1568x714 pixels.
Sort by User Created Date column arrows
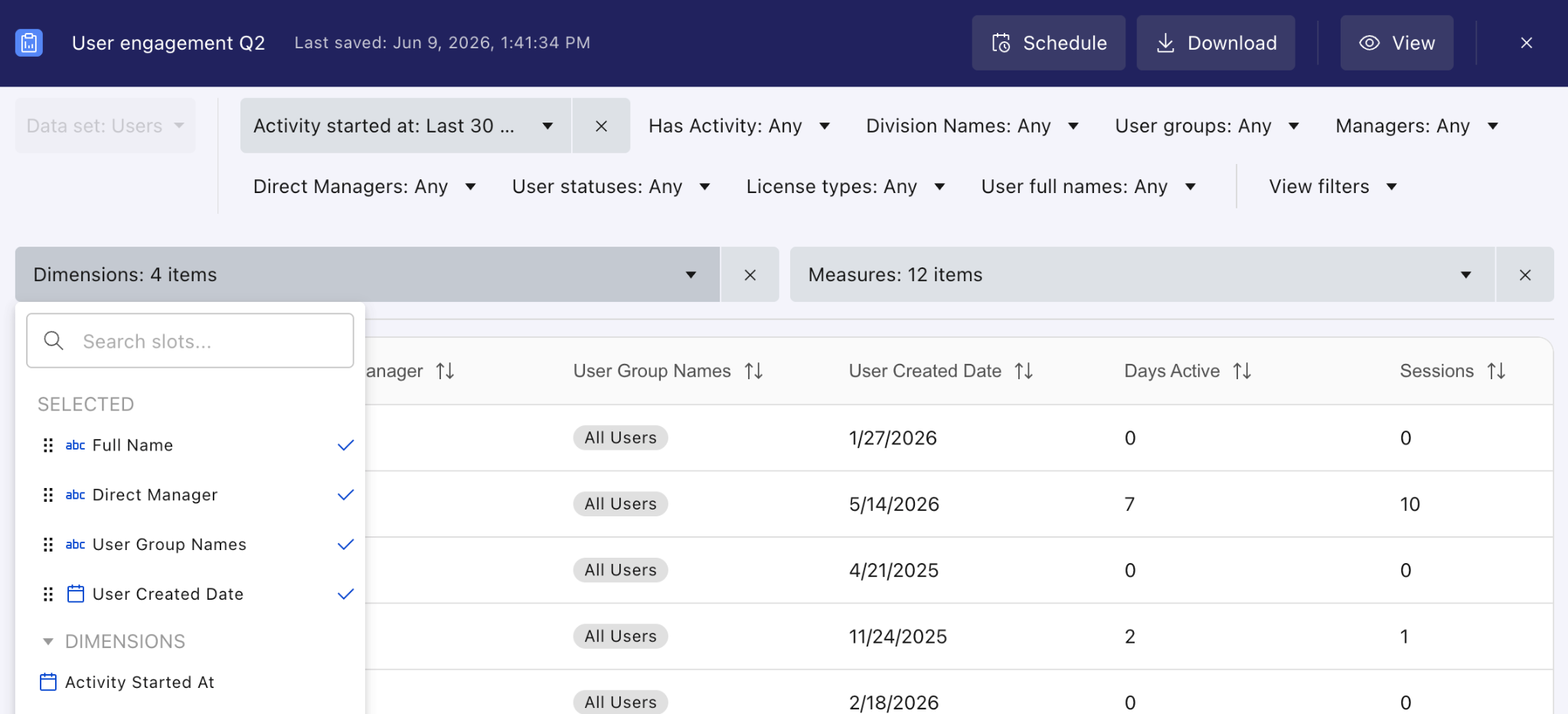pos(1024,372)
